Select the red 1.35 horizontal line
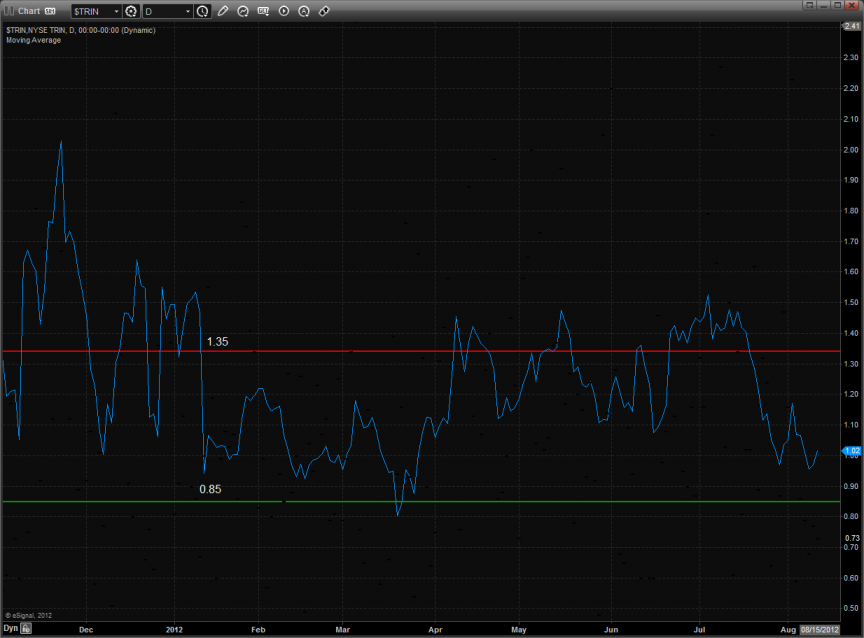 500,351
